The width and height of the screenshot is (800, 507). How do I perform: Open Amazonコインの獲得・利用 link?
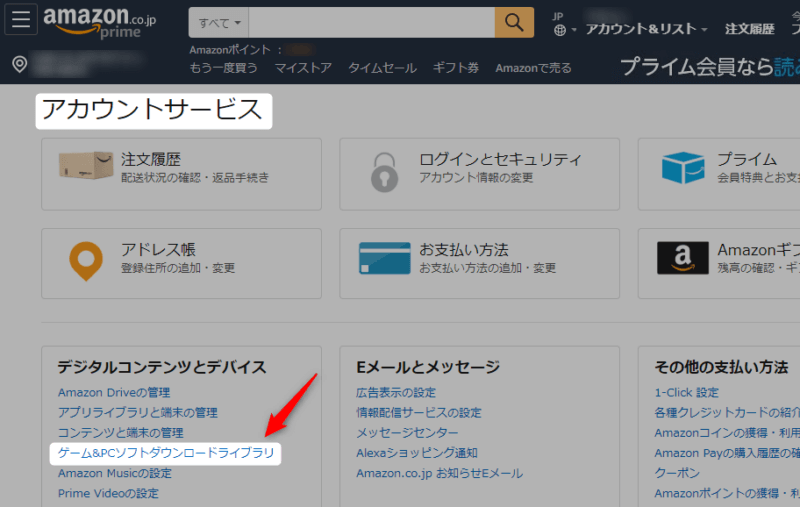pos(727,433)
